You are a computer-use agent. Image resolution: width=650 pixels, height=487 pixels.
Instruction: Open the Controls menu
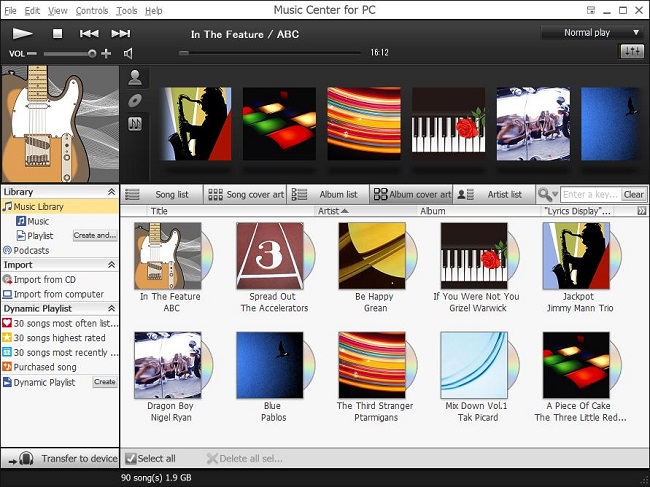tap(92, 11)
